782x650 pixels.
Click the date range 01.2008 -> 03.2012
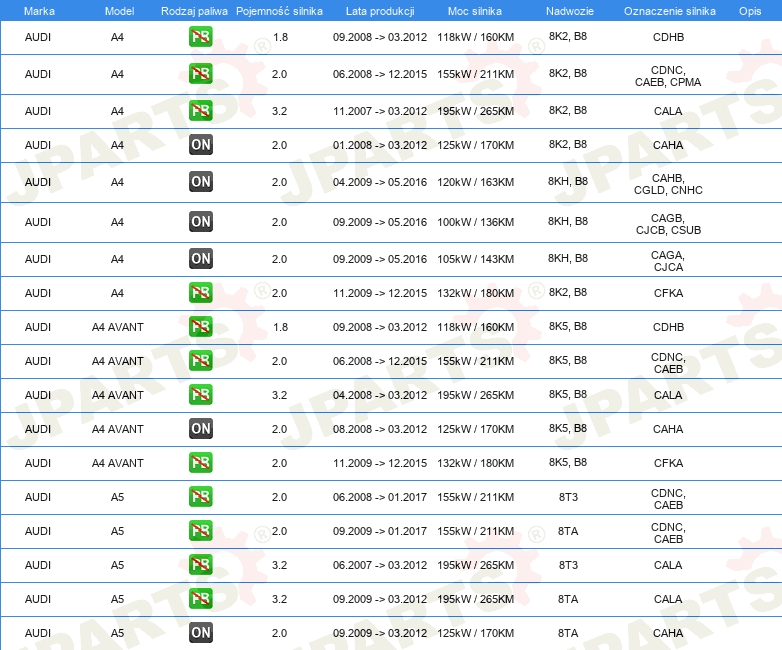pyautogui.click(x=380, y=145)
